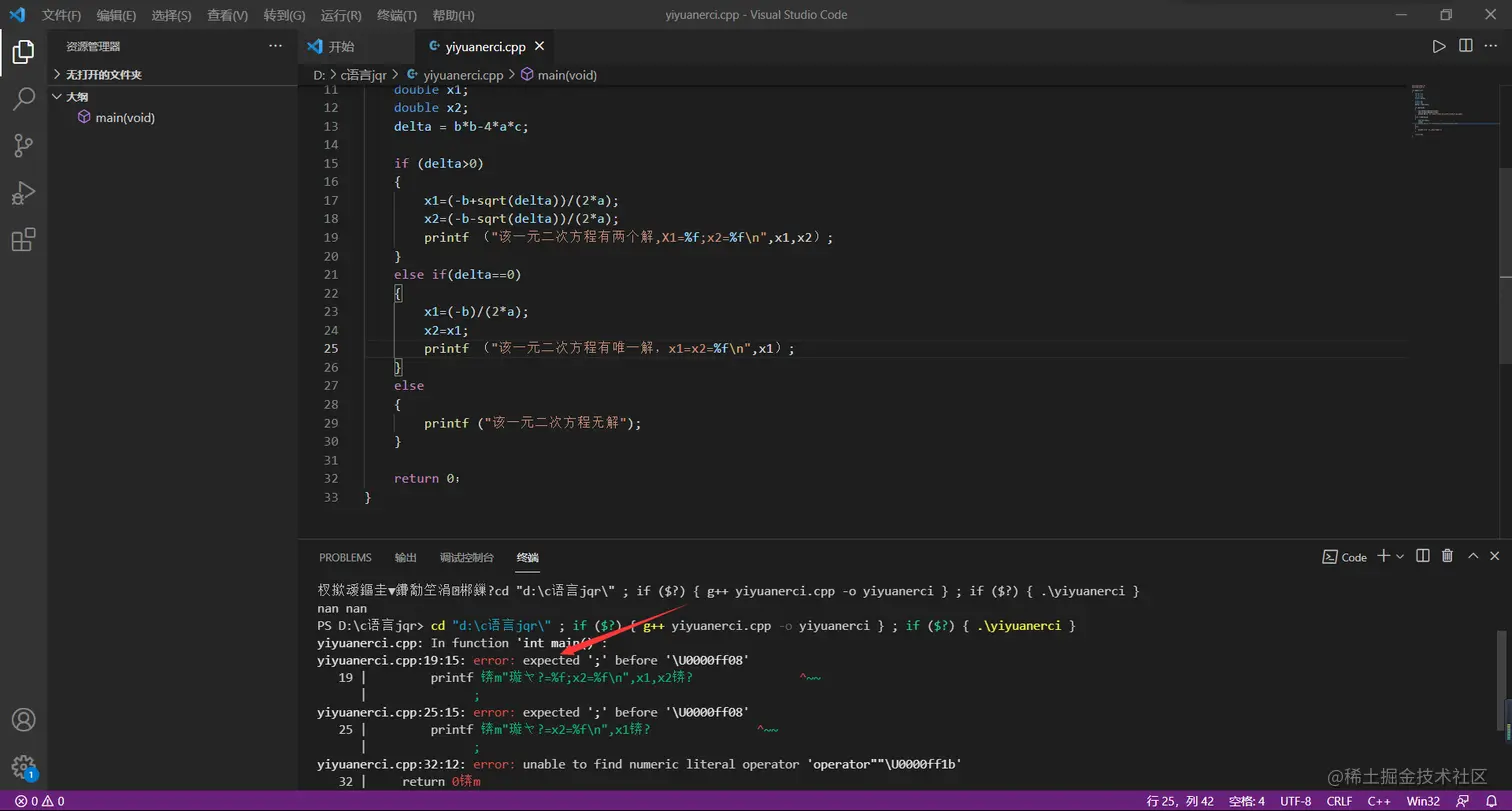Click the VS Code logo icon
The image size is (1512, 811).
click(x=17, y=15)
